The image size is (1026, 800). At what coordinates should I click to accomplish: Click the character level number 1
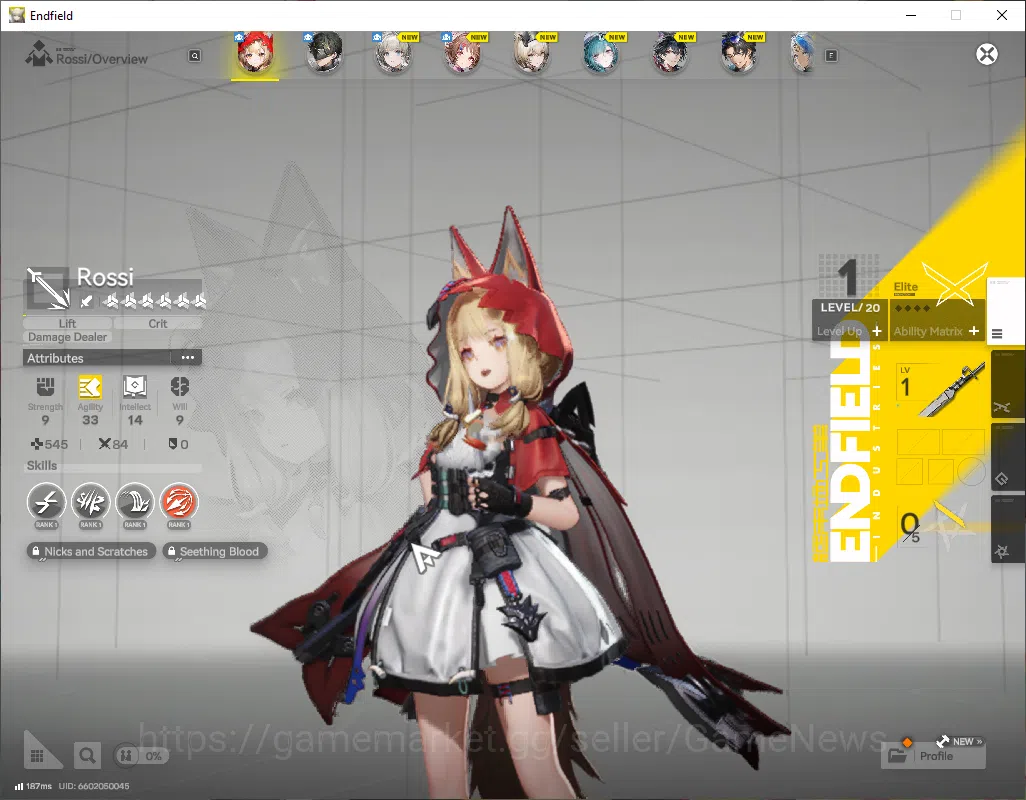pos(848,277)
